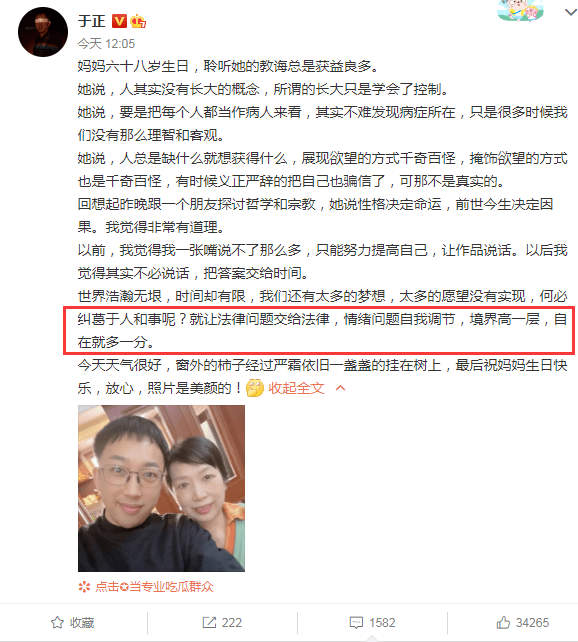The width and height of the screenshot is (578, 642).
Task: Click the 今天 12:05 timestamp
Action: [x=106, y=43]
